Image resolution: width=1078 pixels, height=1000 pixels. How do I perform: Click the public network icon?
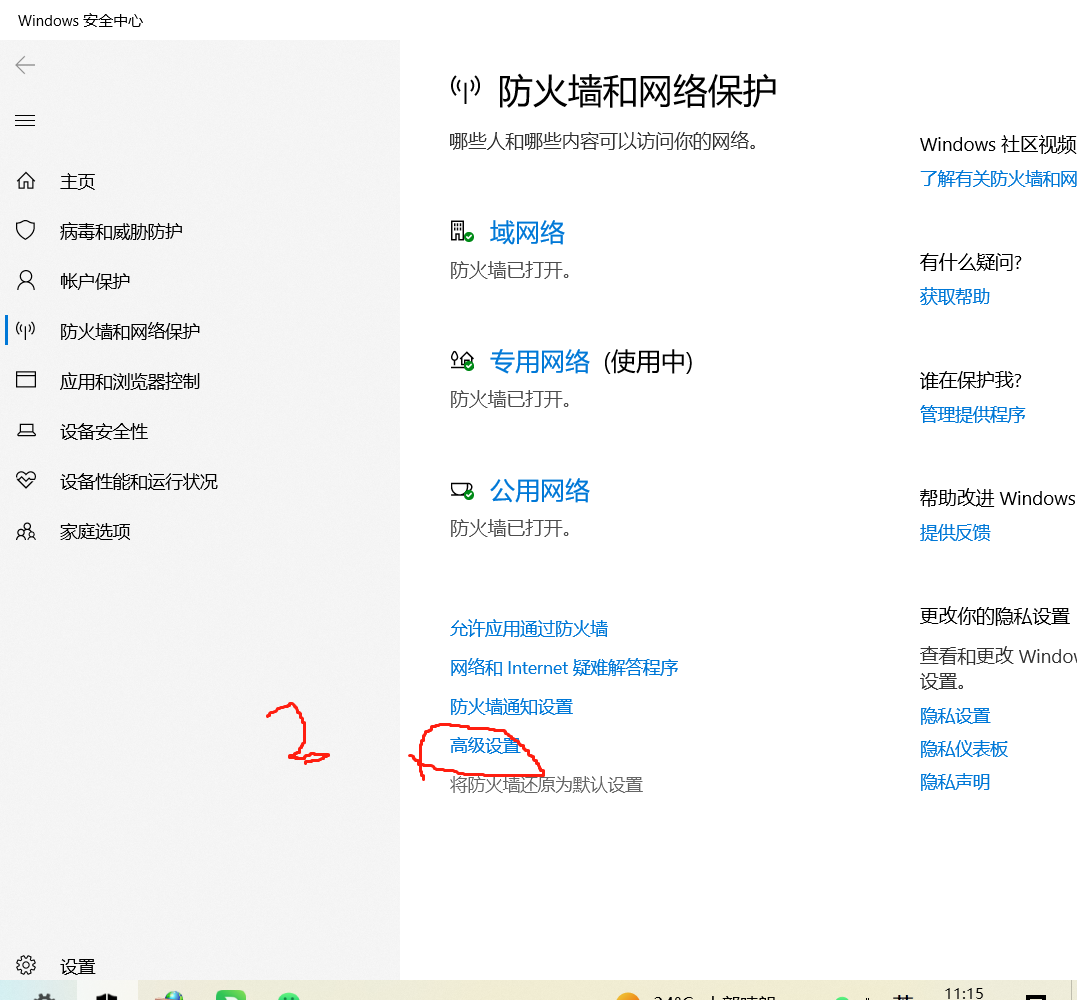(x=462, y=490)
